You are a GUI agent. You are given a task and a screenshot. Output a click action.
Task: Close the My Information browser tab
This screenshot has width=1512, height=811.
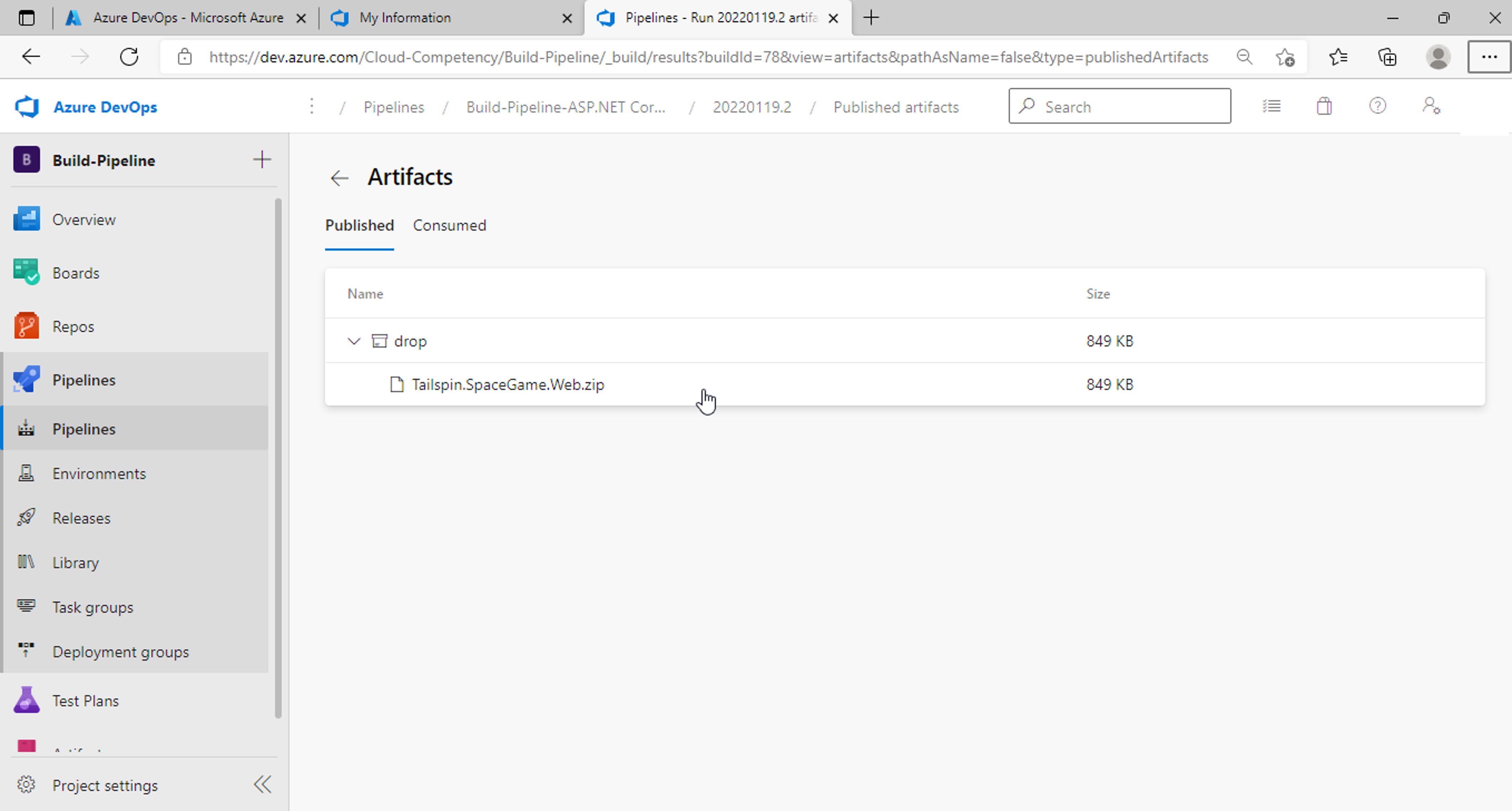tap(567, 18)
